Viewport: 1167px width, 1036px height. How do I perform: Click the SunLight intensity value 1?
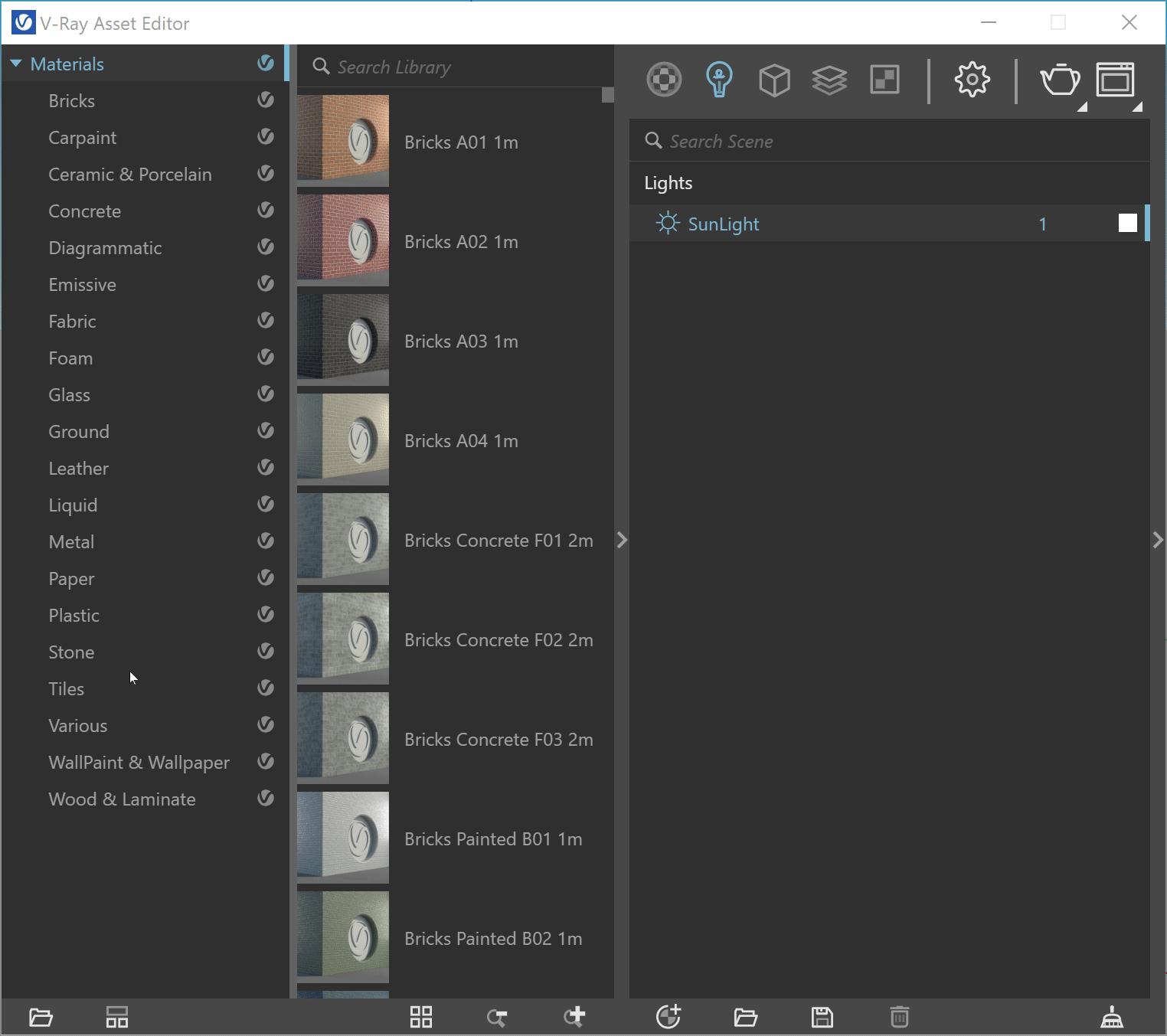tap(1042, 224)
